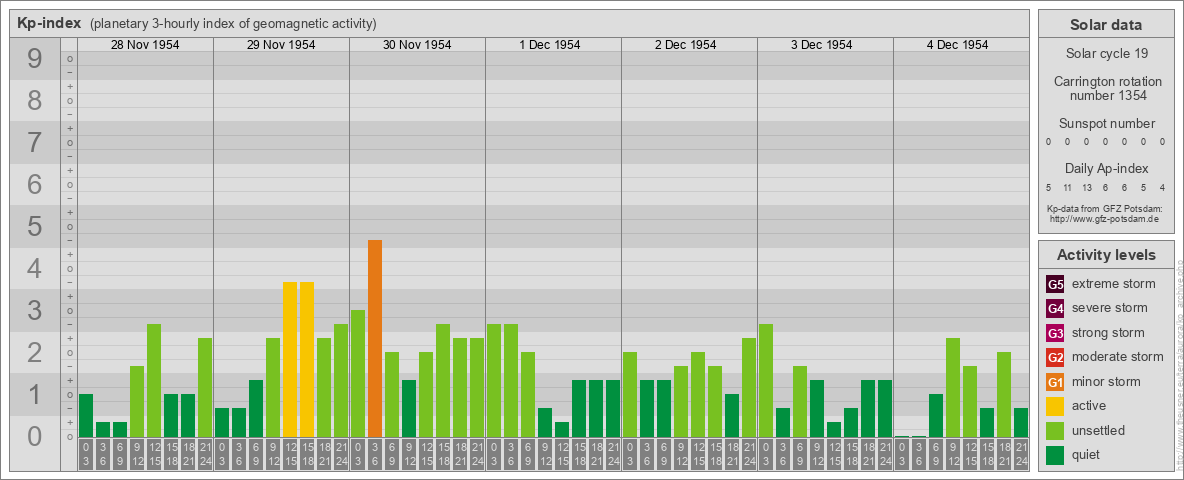Click the 'Solar data' panel heading

[x=1106, y=25]
